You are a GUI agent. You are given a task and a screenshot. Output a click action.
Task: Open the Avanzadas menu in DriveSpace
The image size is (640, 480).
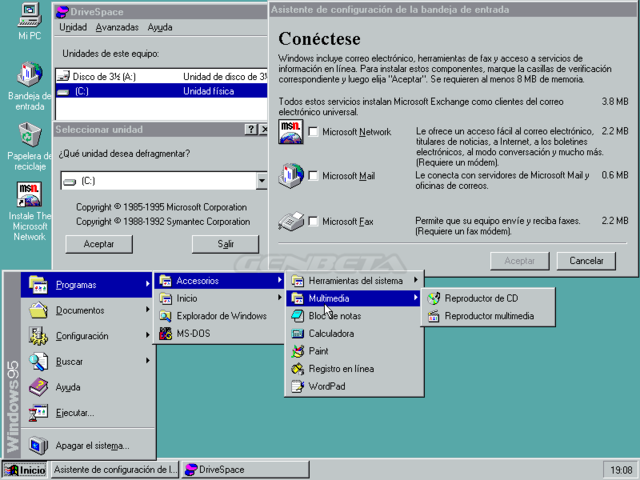pos(117,27)
